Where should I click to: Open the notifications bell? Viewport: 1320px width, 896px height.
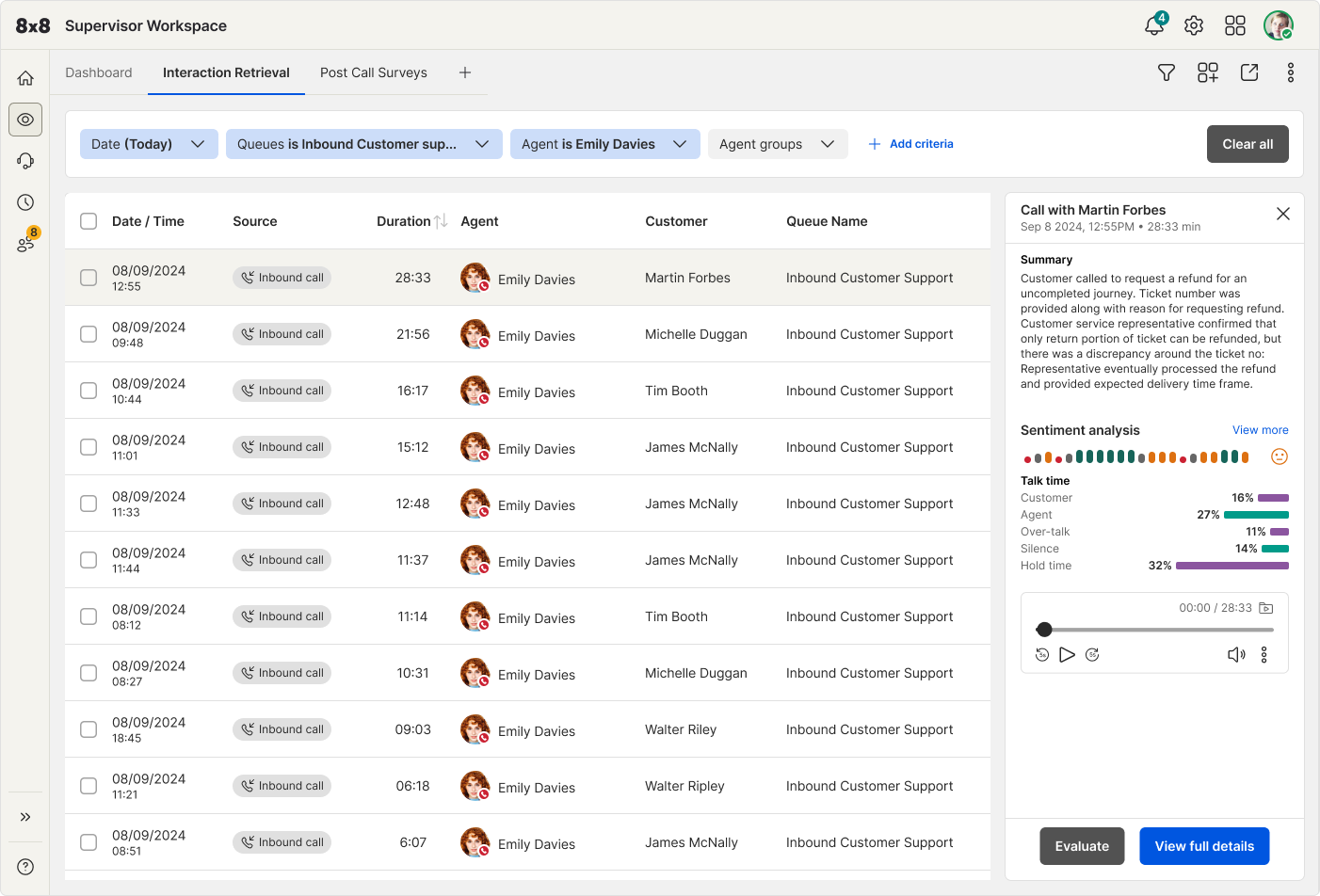pyautogui.click(x=1154, y=25)
